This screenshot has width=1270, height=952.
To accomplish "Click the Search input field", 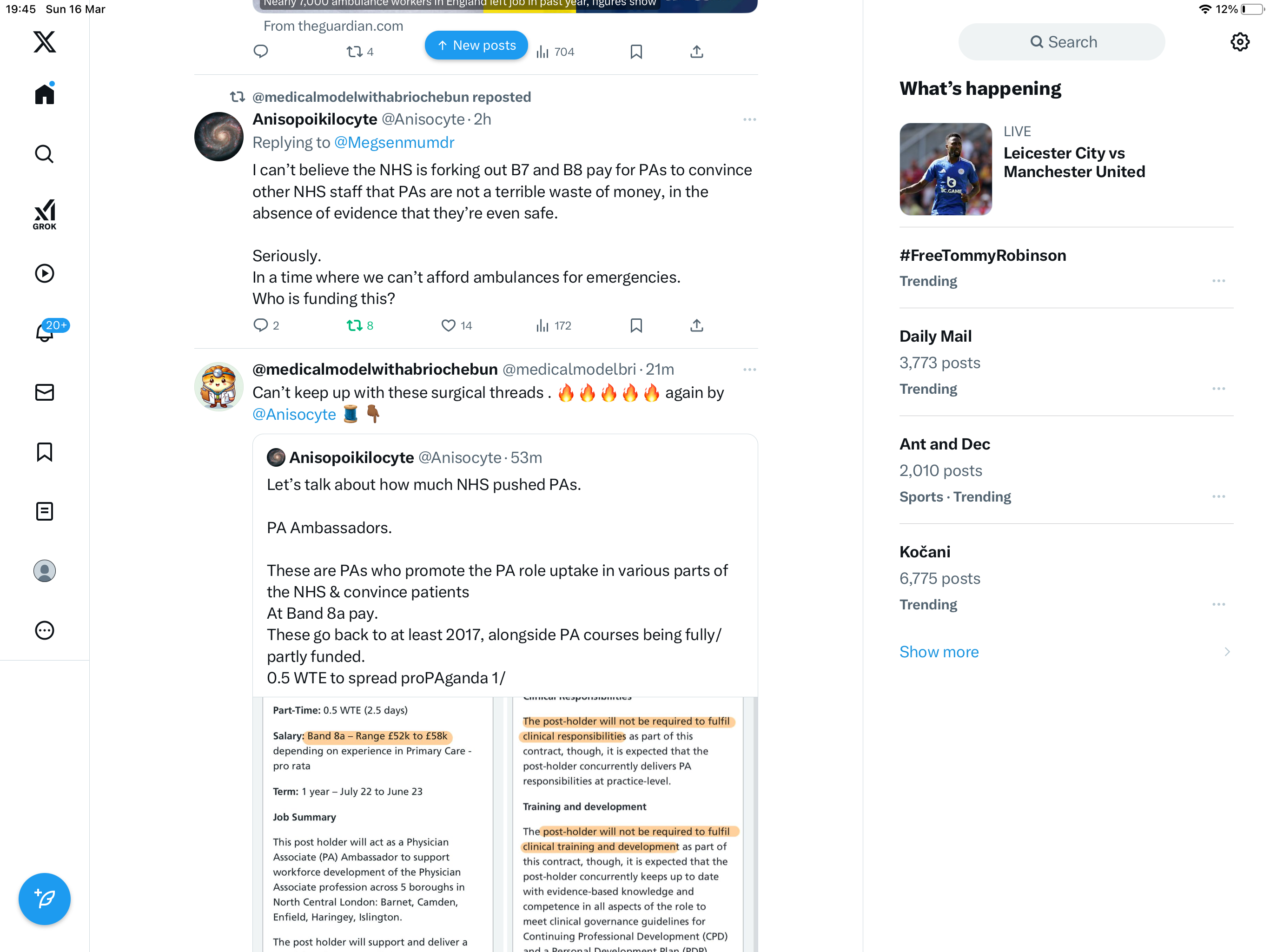I will pos(1062,42).
